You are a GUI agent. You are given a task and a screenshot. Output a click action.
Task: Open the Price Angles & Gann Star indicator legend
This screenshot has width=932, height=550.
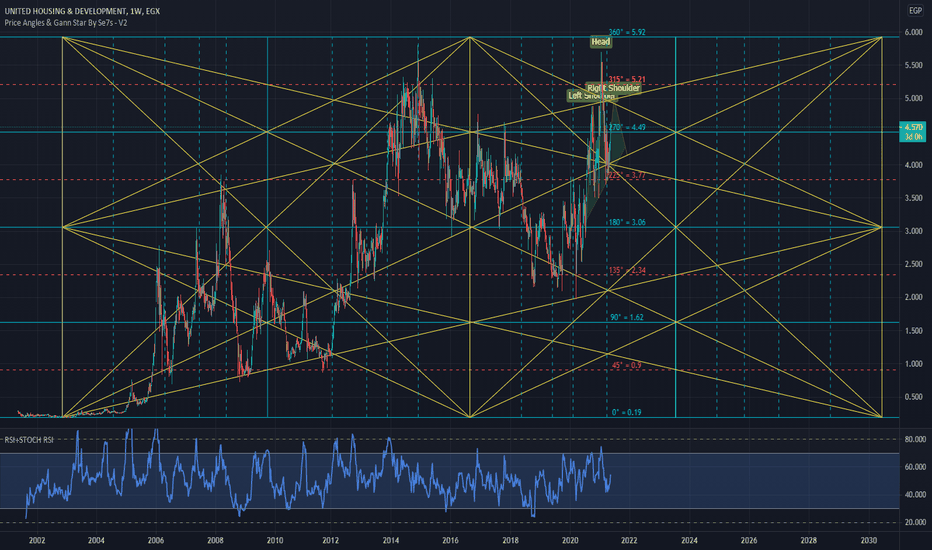coord(66,23)
